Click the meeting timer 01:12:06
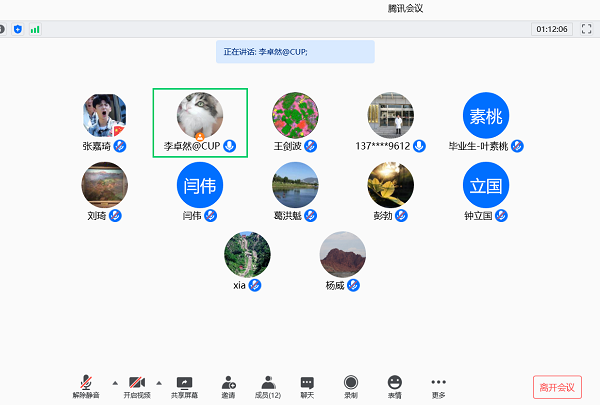 click(x=551, y=29)
